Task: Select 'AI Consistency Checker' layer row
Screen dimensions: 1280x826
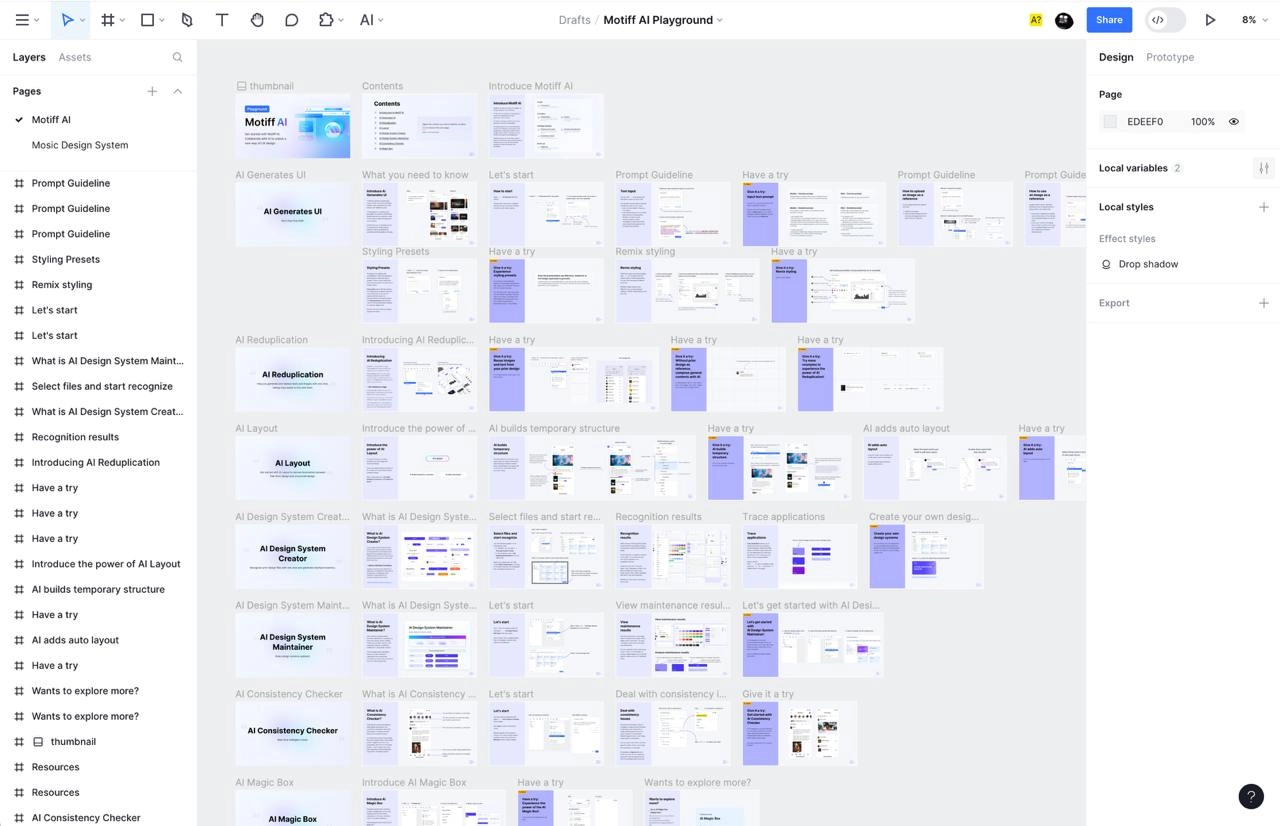Action: tap(98, 817)
